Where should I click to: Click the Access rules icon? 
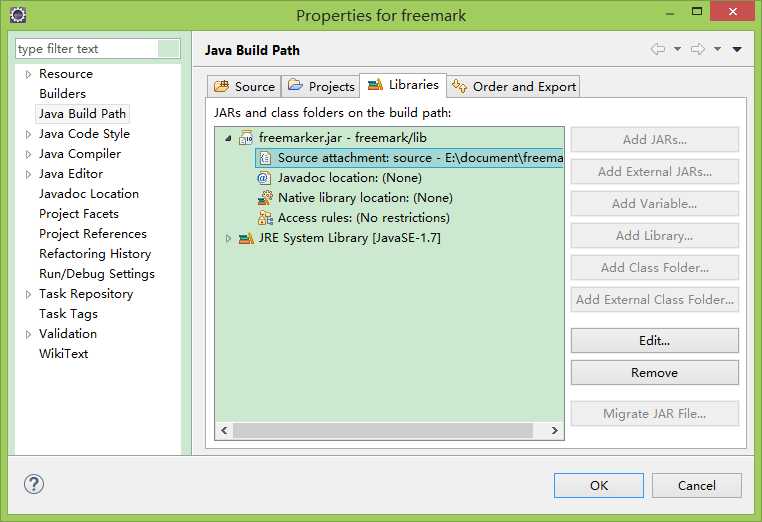click(x=265, y=218)
